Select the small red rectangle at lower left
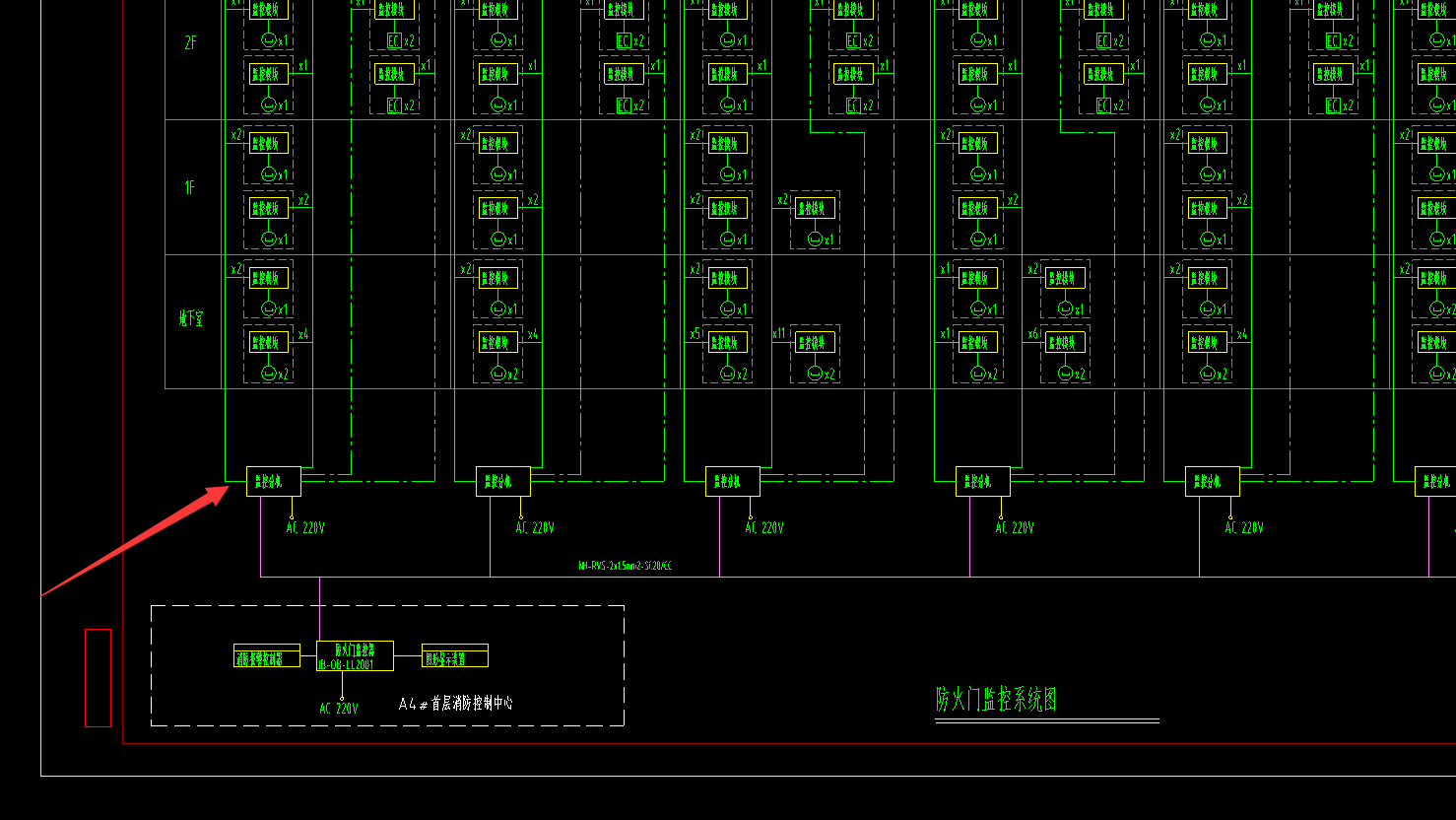The height and width of the screenshot is (820, 1456). (x=98, y=677)
